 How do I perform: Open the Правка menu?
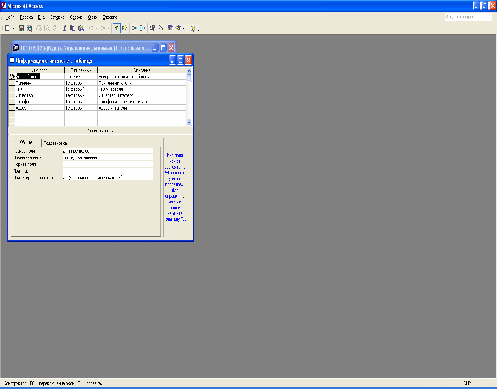tap(26, 17)
